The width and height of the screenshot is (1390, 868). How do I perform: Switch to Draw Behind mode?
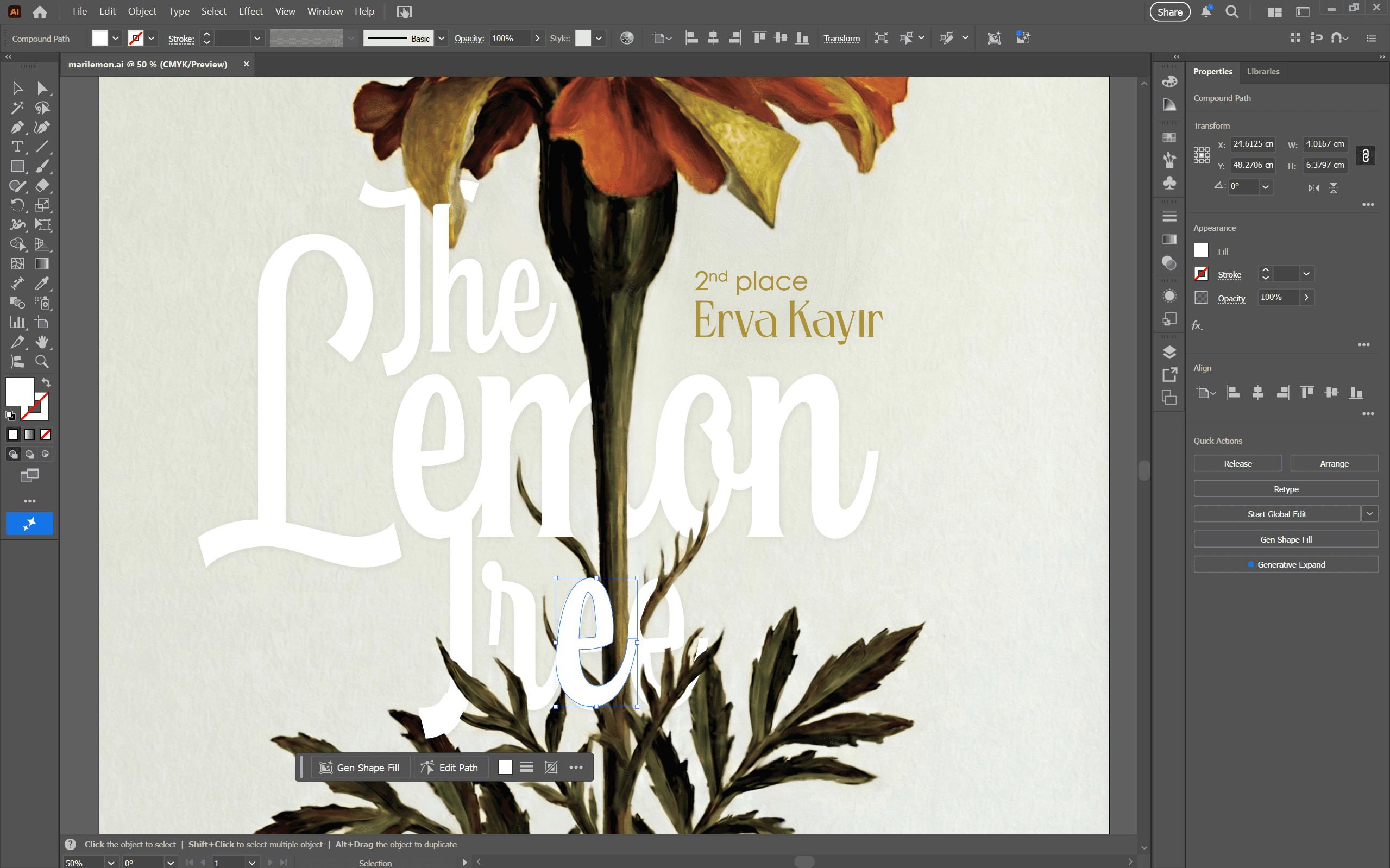[29, 454]
